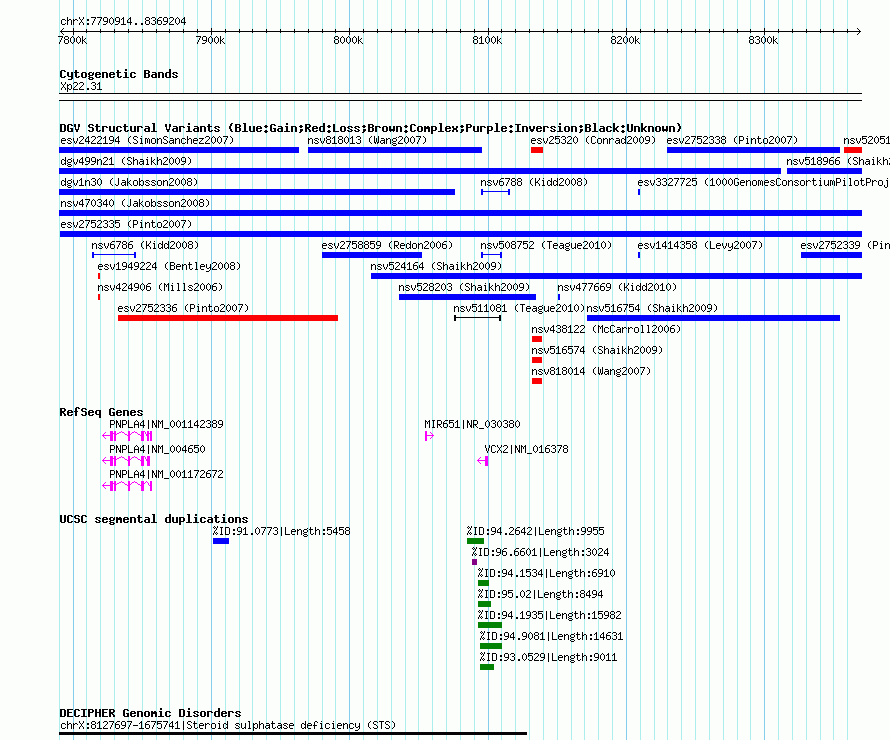Click the 8300k ruler tick label
This screenshot has width=890, height=740.
pyautogui.click(x=763, y=40)
